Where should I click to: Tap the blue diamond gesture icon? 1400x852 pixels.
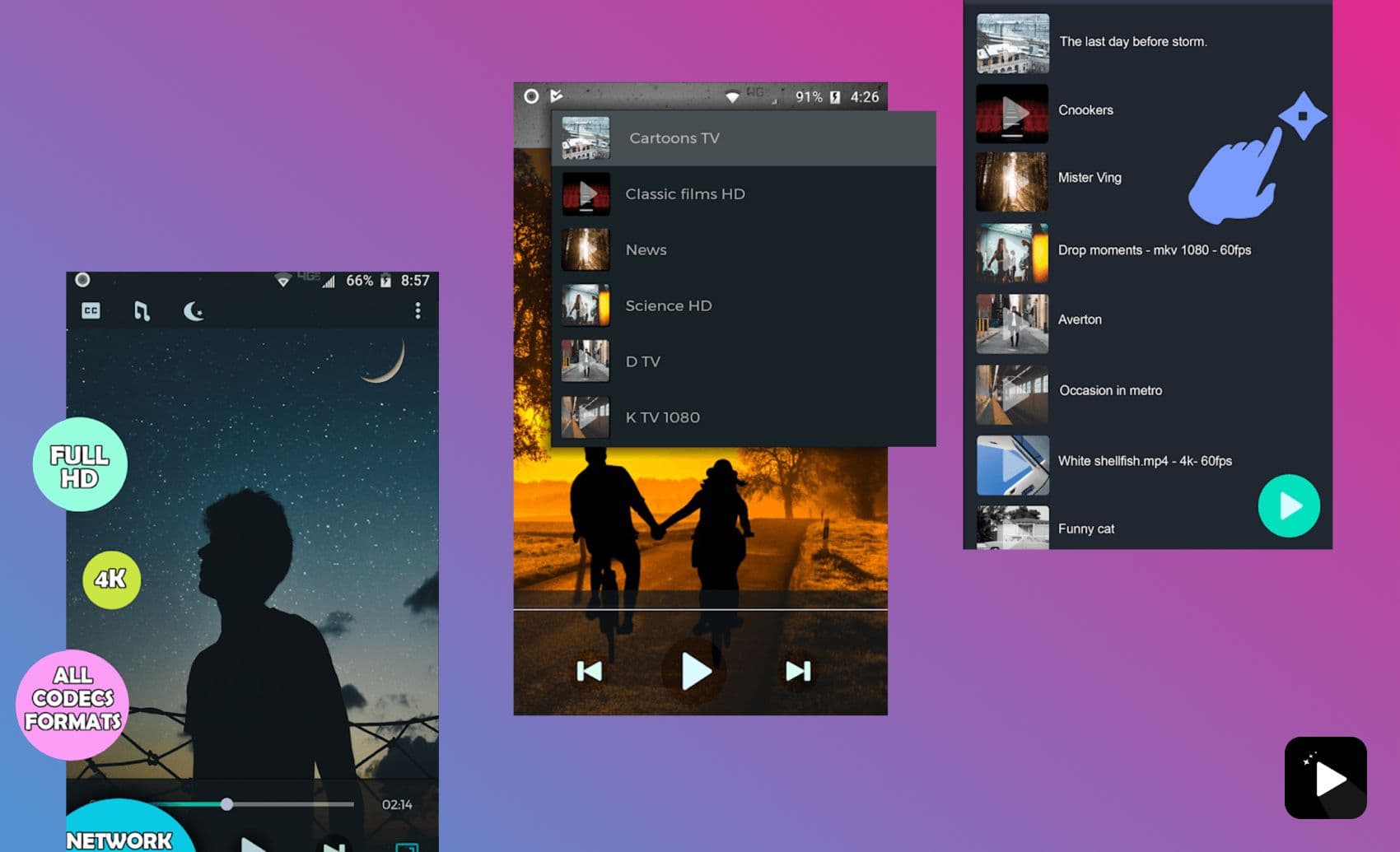tap(1302, 116)
